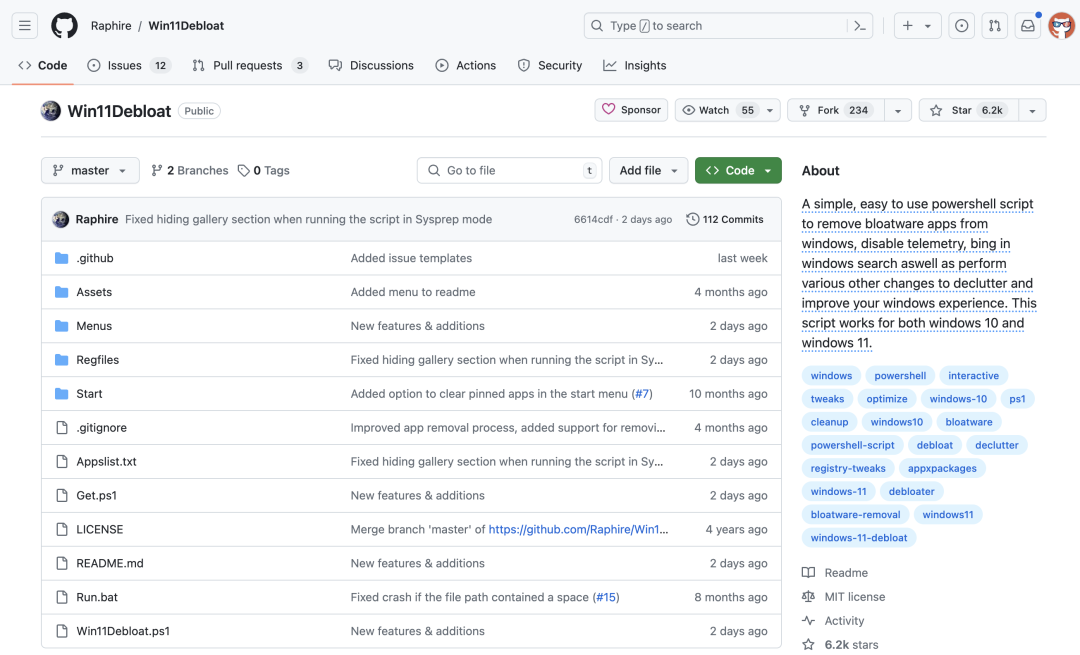The image size is (1080, 655).
Task: Open the hamburger navigation menu
Action: coord(25,26)
